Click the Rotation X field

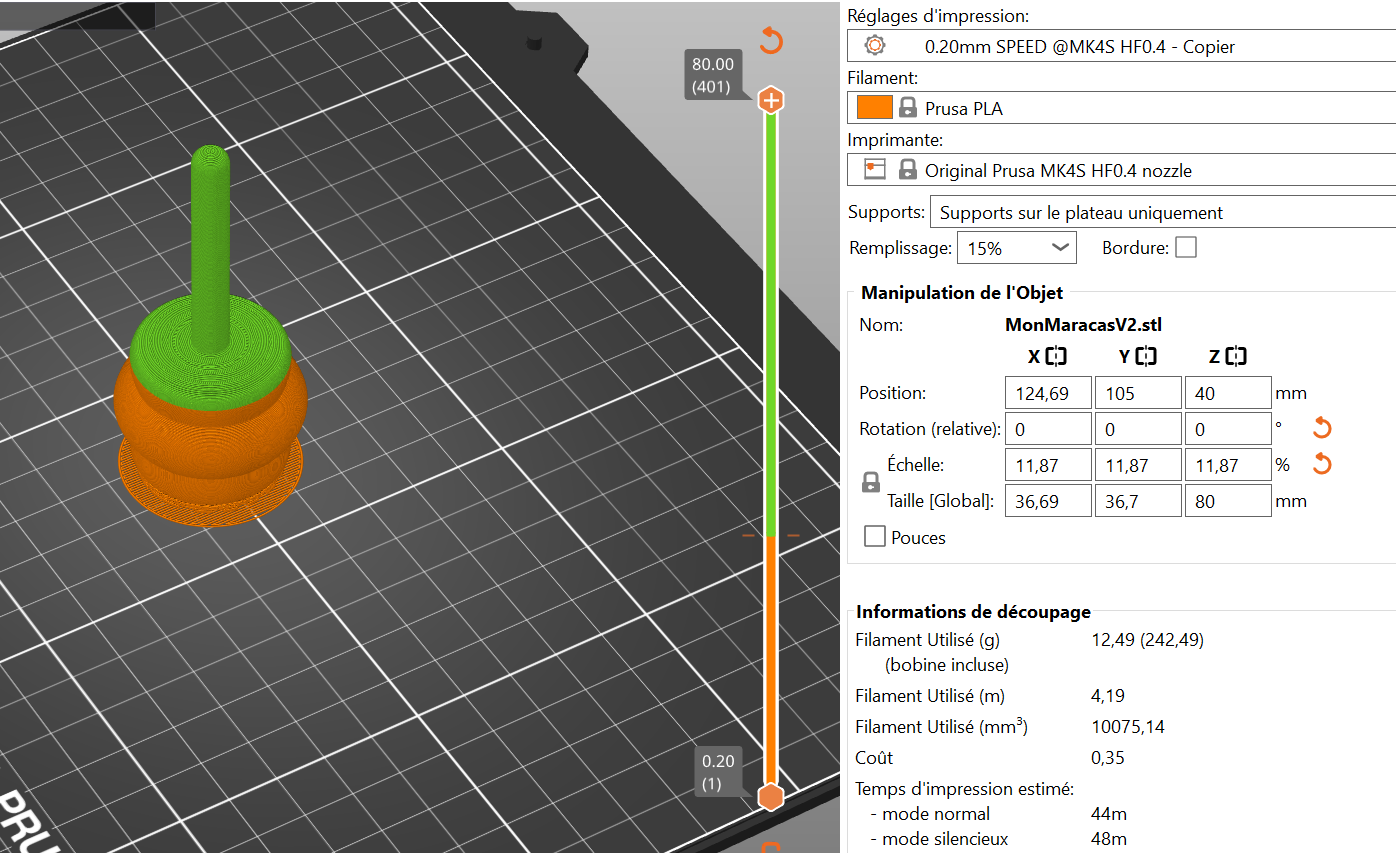click(x=1048, y=429)
